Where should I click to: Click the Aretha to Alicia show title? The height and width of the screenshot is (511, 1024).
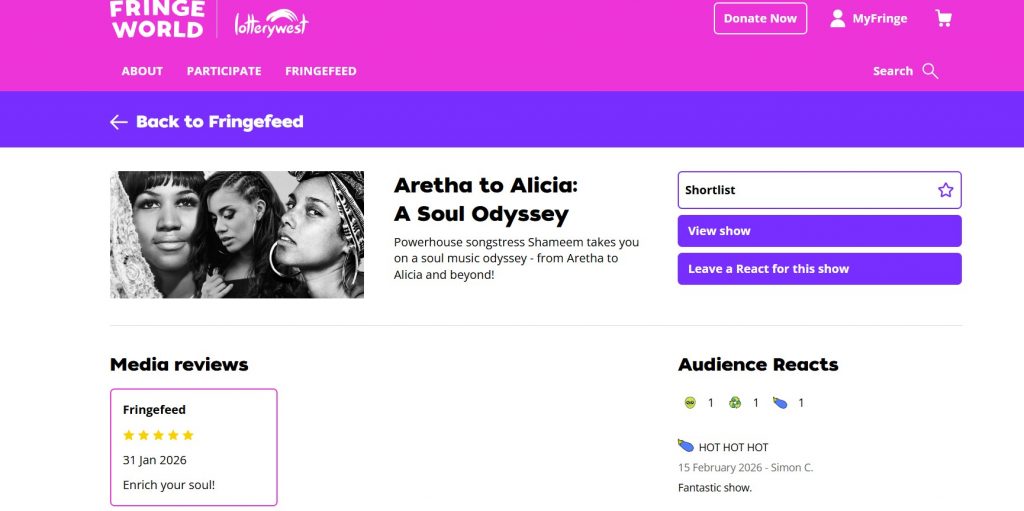[486, 199]
